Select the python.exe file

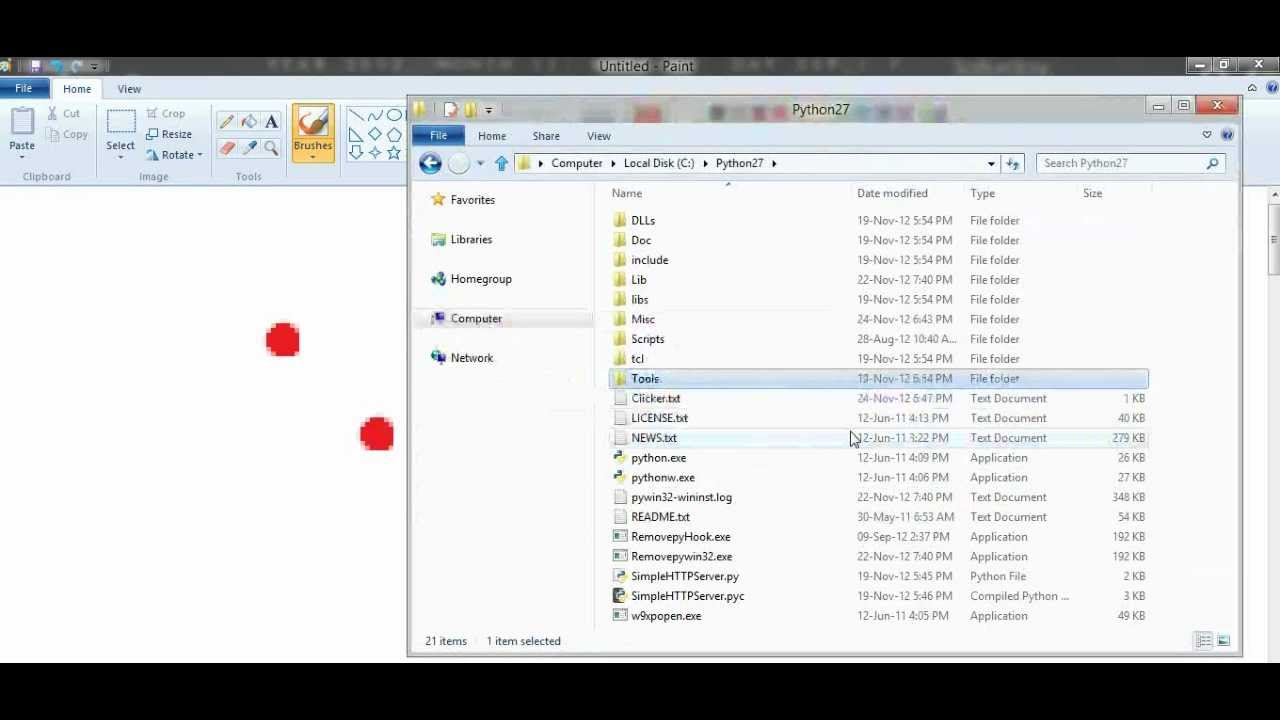click(x=878, y=458)
